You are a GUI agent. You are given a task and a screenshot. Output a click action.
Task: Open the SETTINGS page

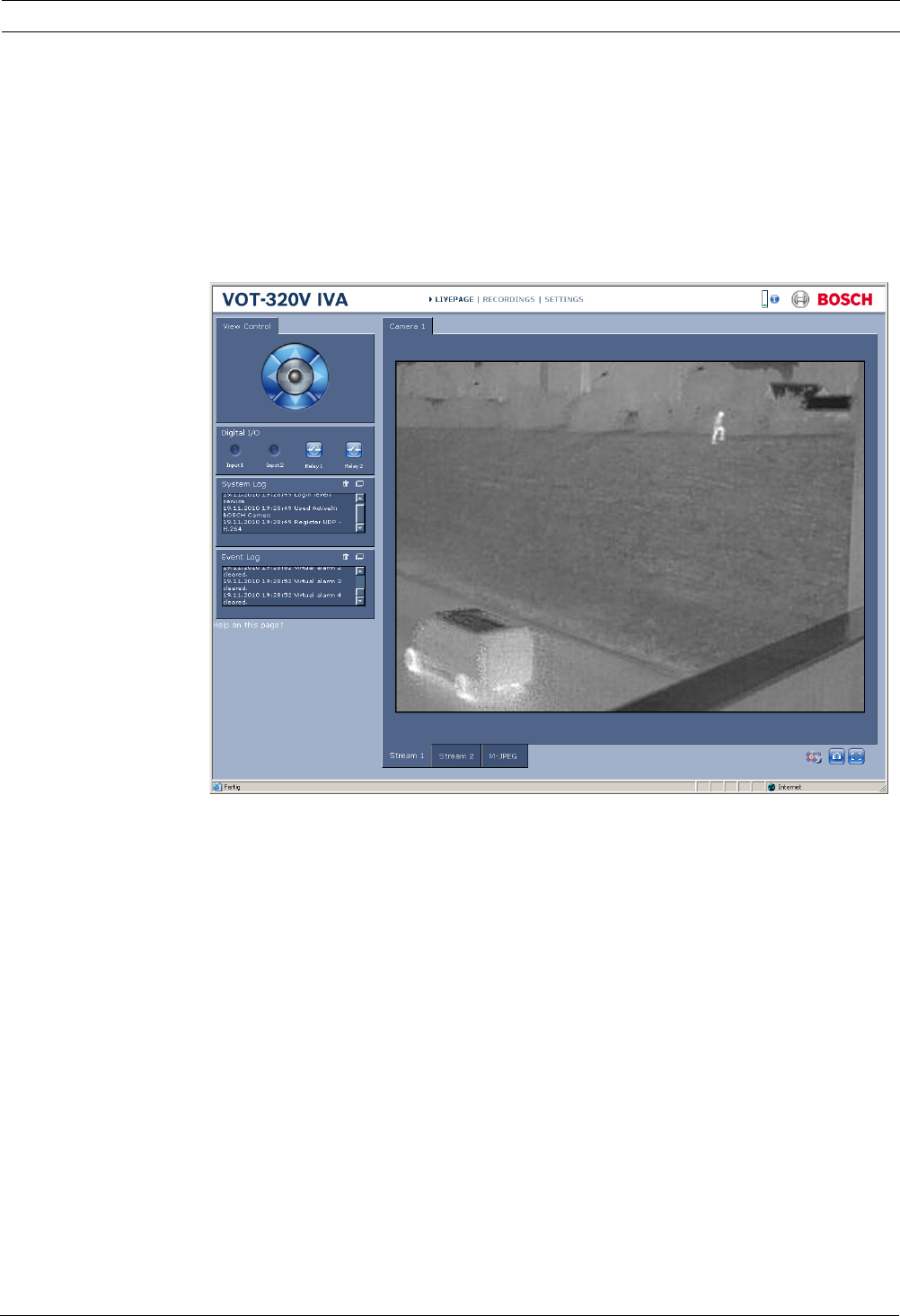pyautogui.click(x=564, y=299)
